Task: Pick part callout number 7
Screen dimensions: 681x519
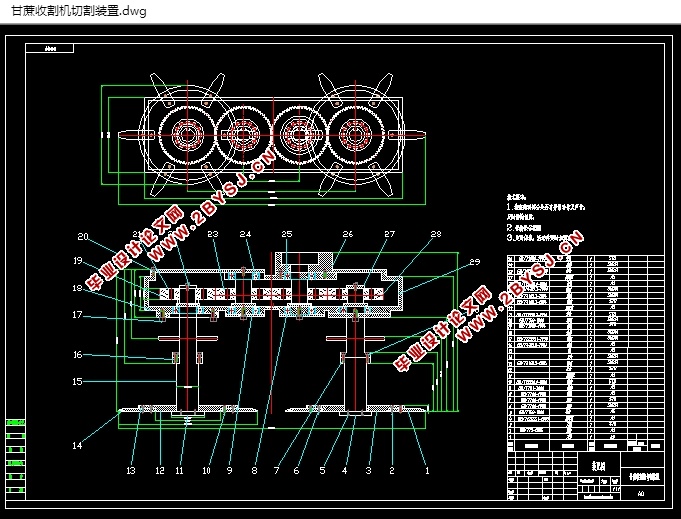Action: (x=277, y=470)
